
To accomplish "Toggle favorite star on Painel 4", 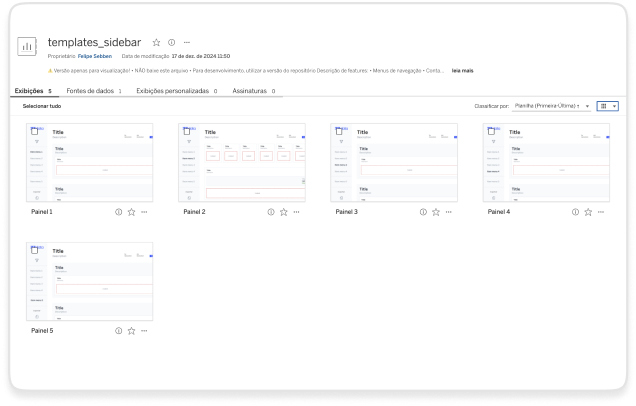I will coord(588,212).
